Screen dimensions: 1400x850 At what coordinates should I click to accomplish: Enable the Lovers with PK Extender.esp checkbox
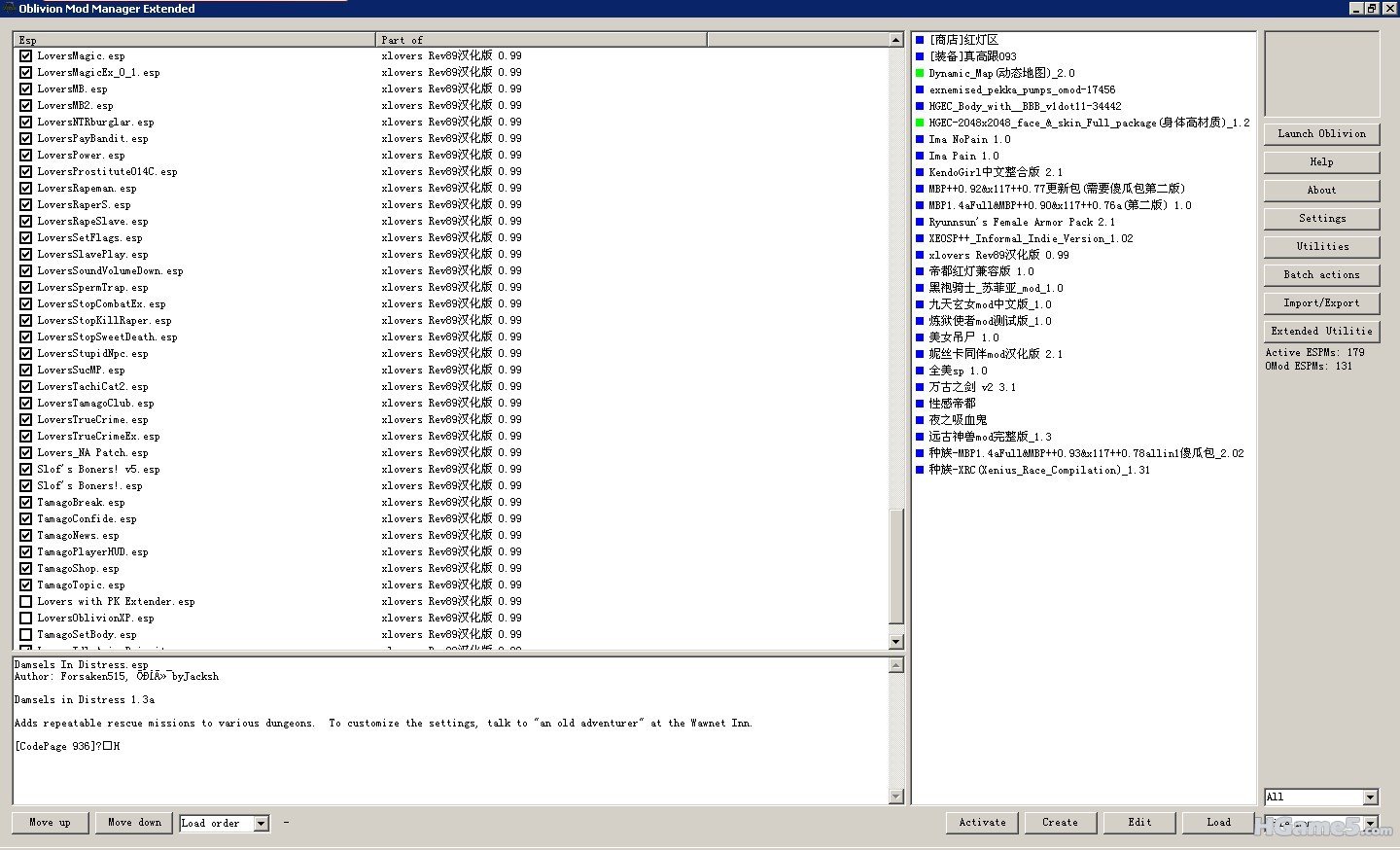click(26, 602)
